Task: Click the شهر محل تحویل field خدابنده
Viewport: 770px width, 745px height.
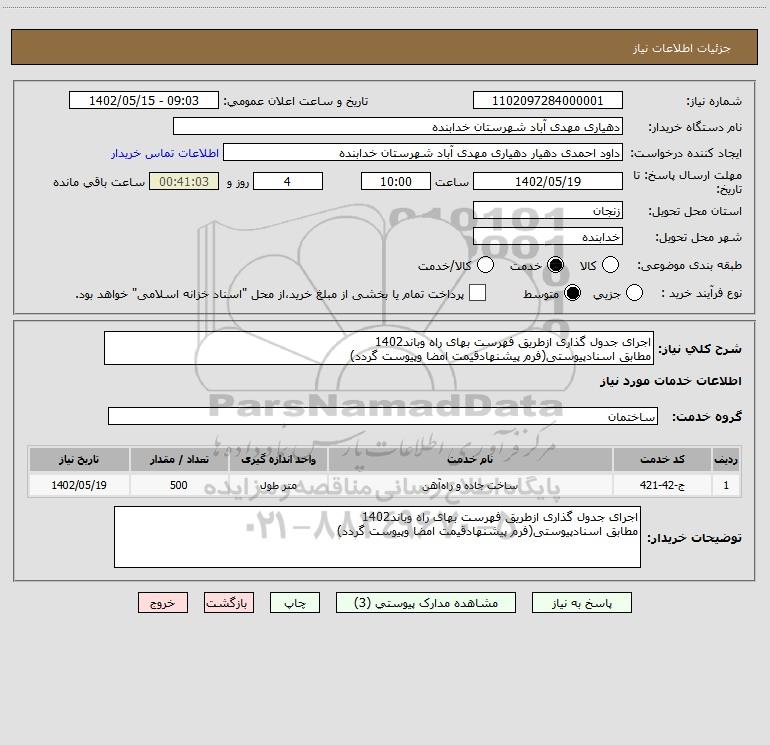Action: (x=548, y=237)
